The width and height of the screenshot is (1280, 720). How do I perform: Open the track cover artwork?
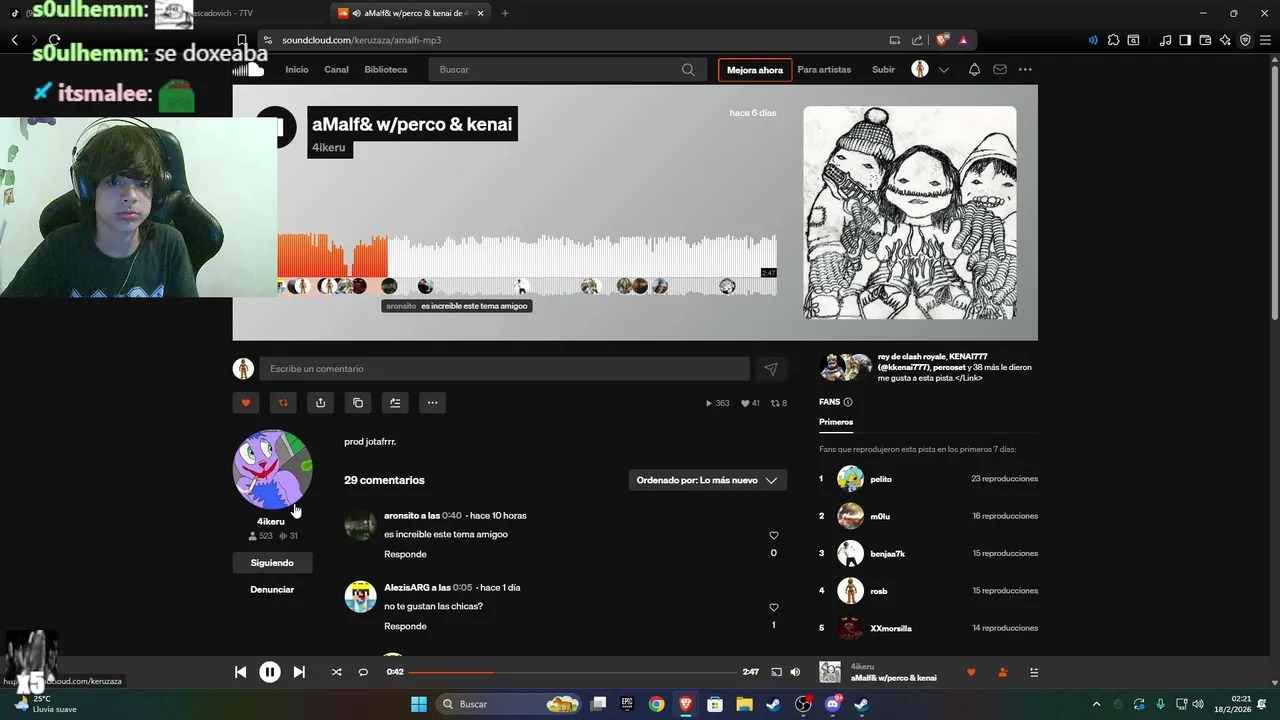coord(910,213)
